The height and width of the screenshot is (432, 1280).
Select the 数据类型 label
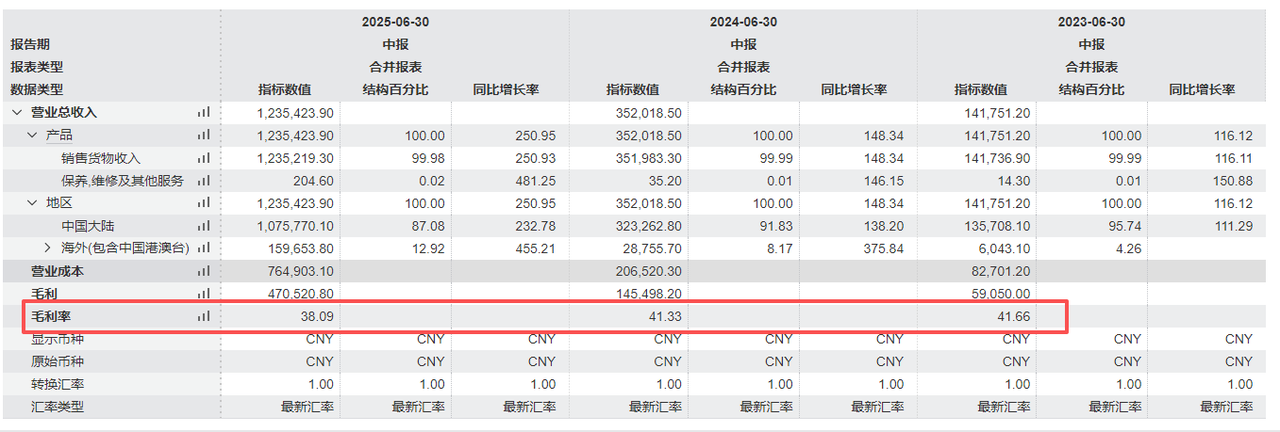tap(37, 90)
